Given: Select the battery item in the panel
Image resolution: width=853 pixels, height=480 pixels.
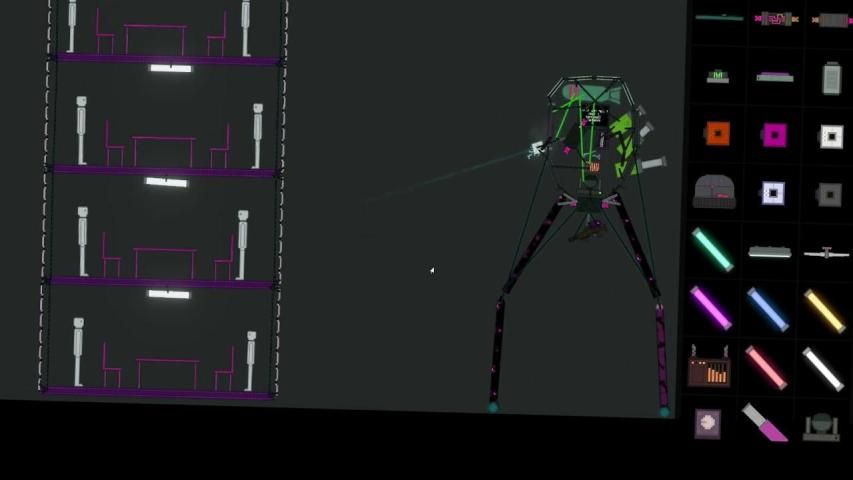Looking at the screenshot, I should 831,78.
